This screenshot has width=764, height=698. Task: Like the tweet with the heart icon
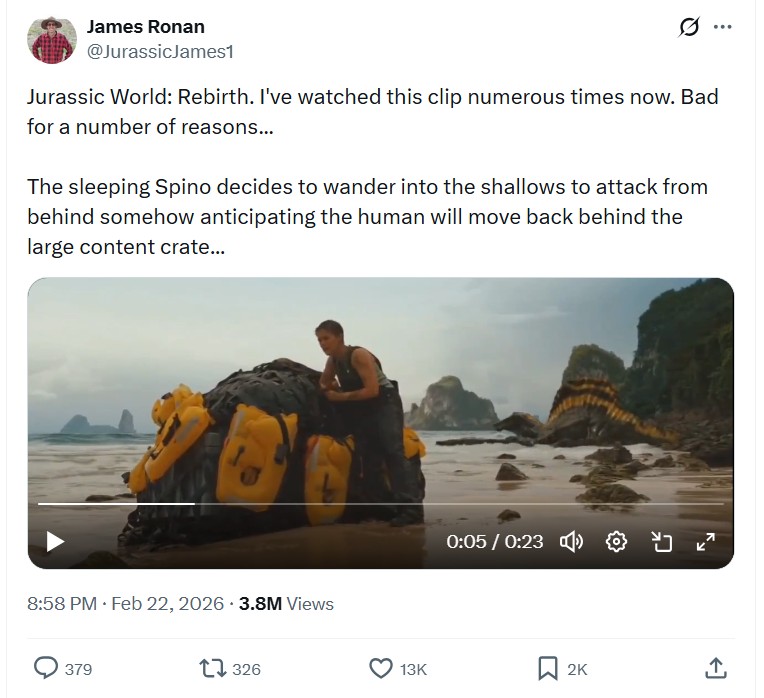tap(381, 668)
